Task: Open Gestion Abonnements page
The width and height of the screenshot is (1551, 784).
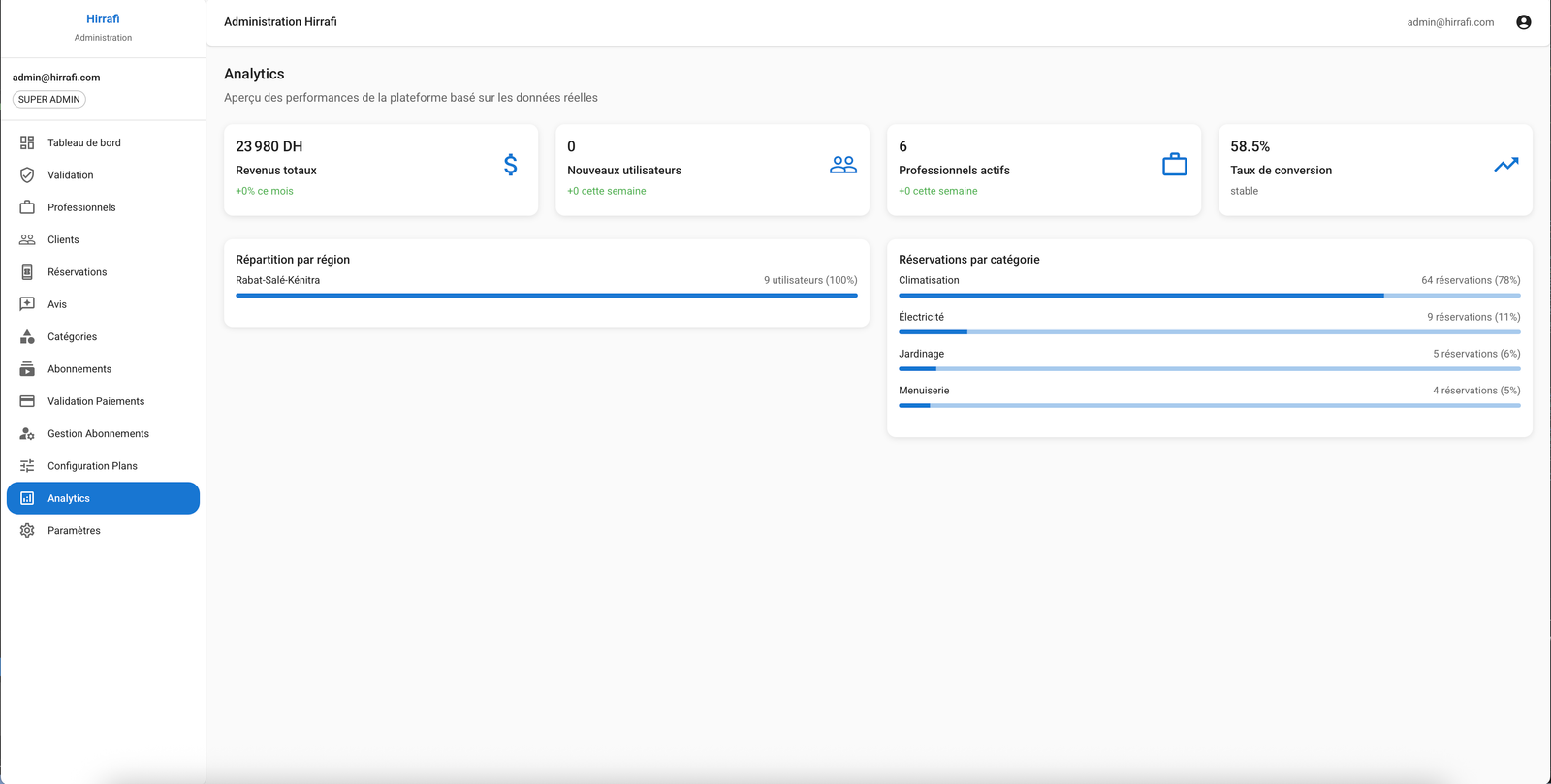Action: [x=103, y=433]
